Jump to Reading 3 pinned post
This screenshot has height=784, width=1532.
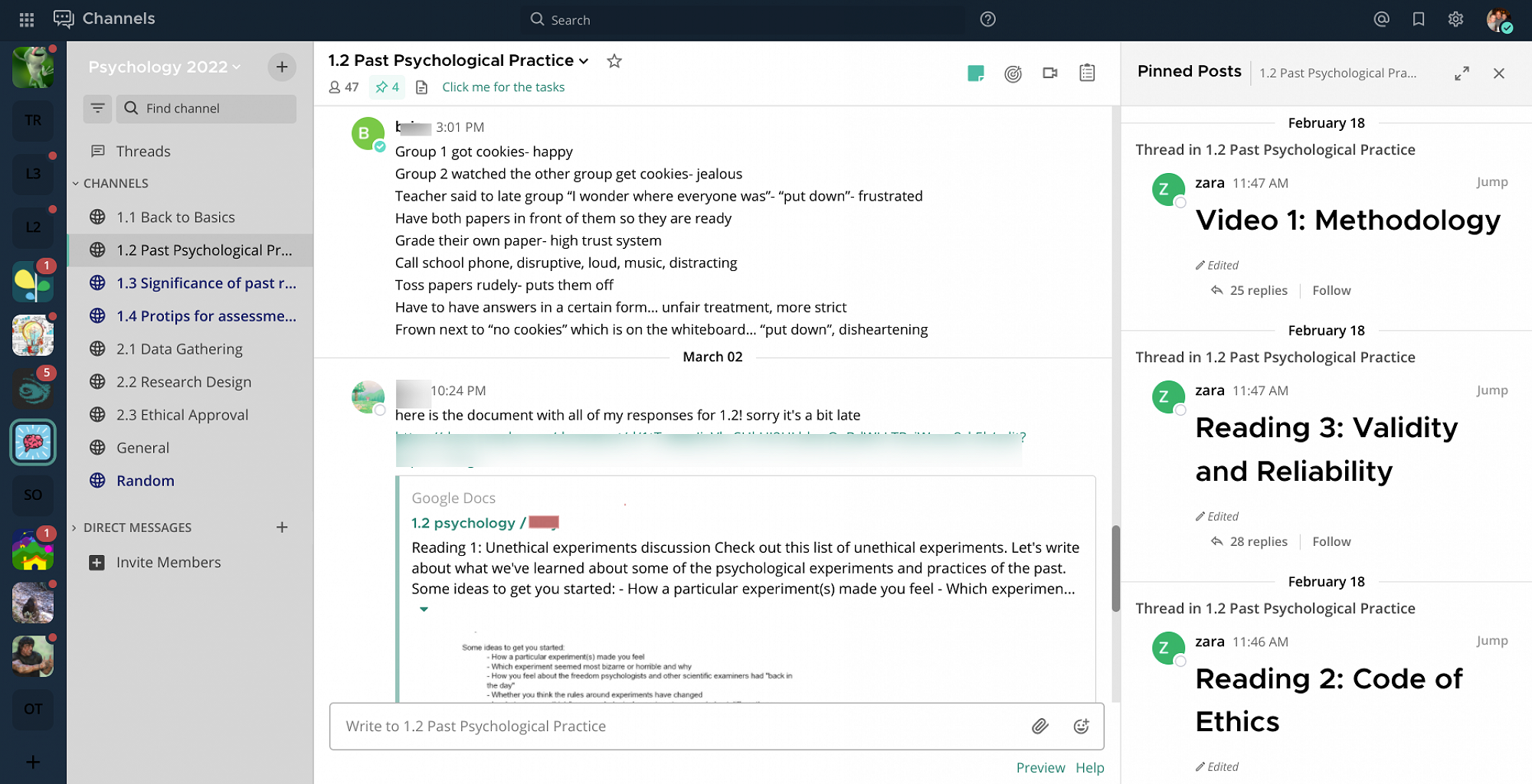pos(1491,390)
